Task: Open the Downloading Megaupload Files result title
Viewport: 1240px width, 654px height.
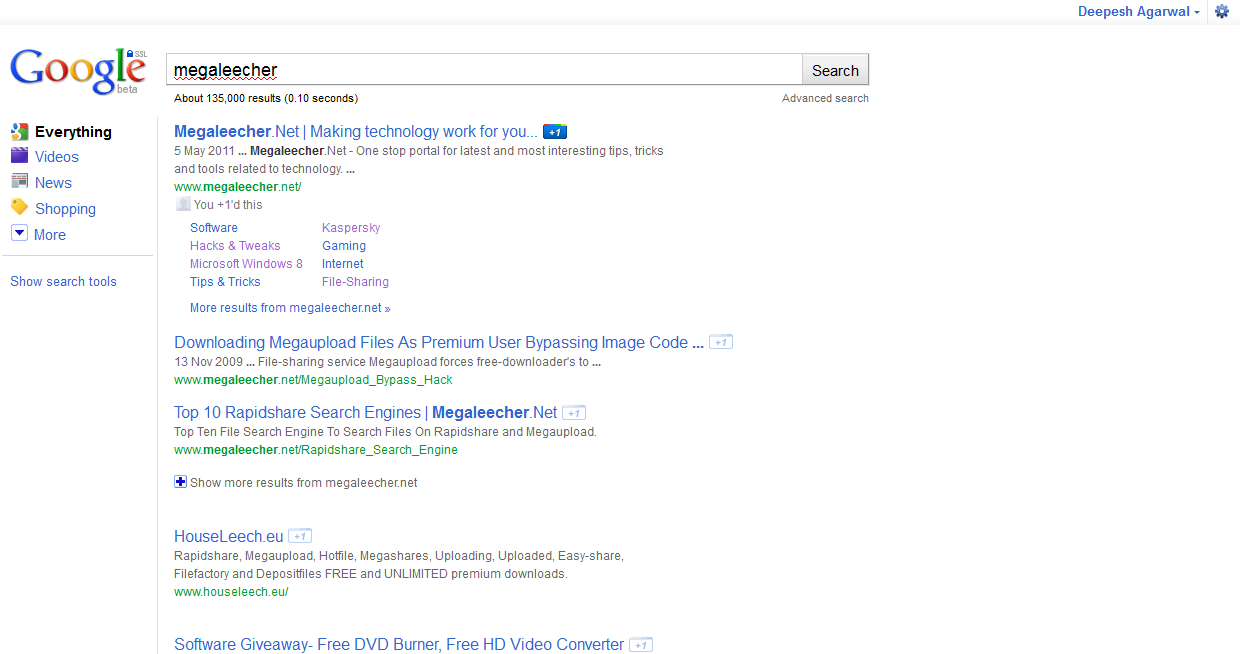Action: (438, 342)
